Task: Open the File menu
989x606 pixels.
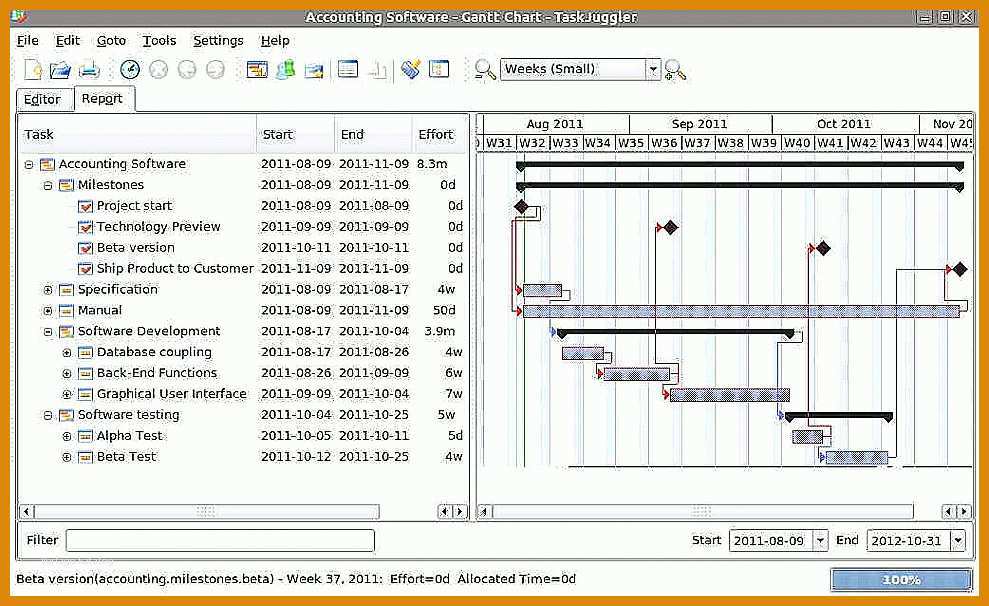Action: (27, 40)
